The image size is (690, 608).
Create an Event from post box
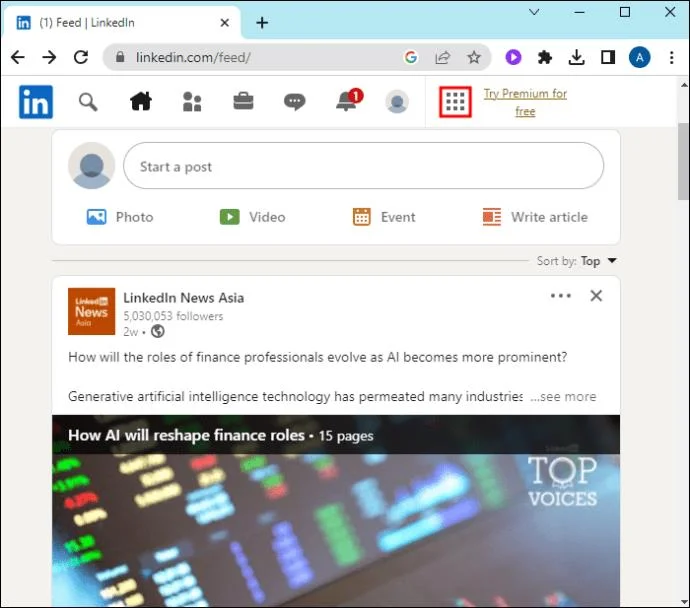click(384, 217)
